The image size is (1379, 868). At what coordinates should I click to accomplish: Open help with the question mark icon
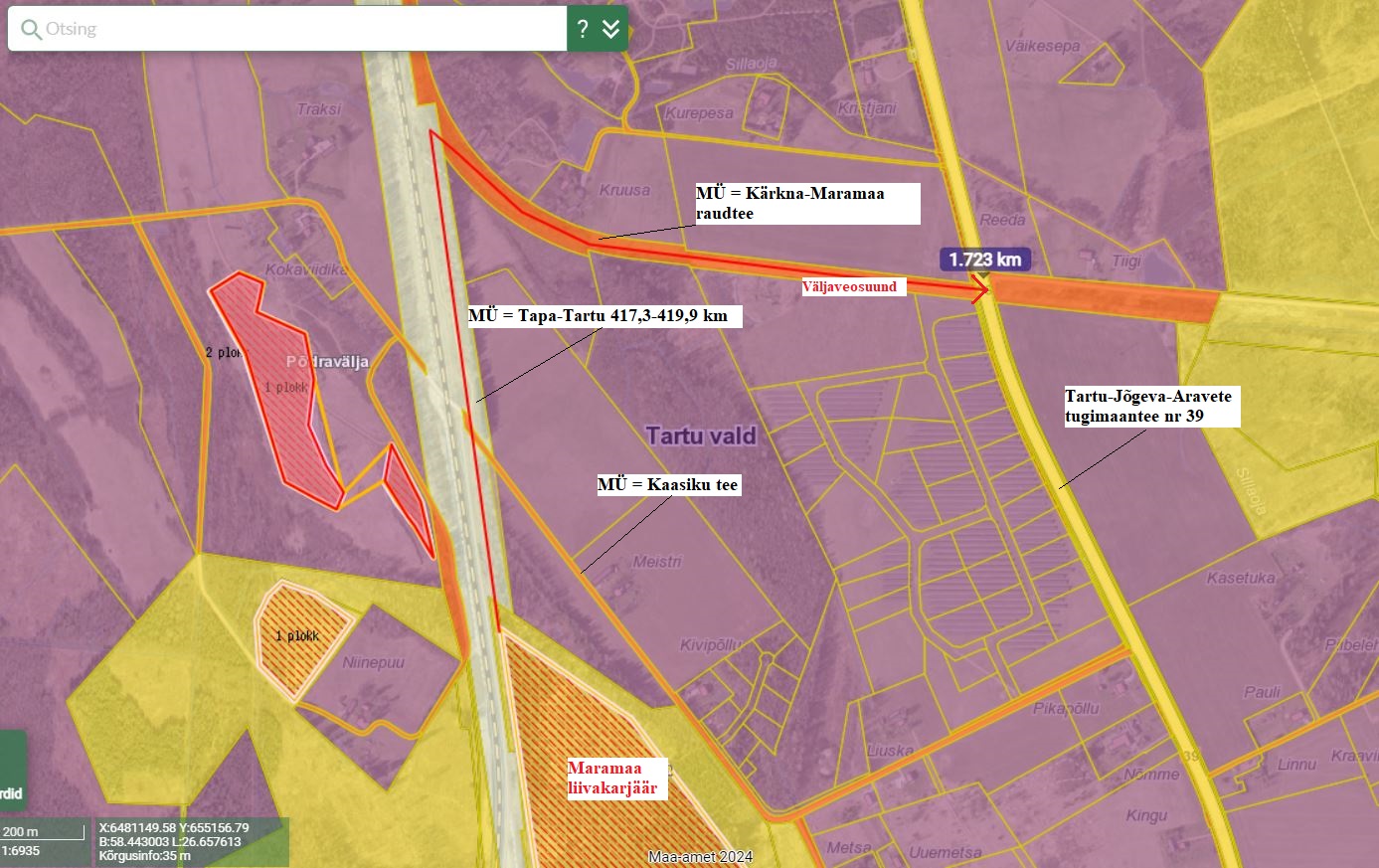tap(583, 29)
